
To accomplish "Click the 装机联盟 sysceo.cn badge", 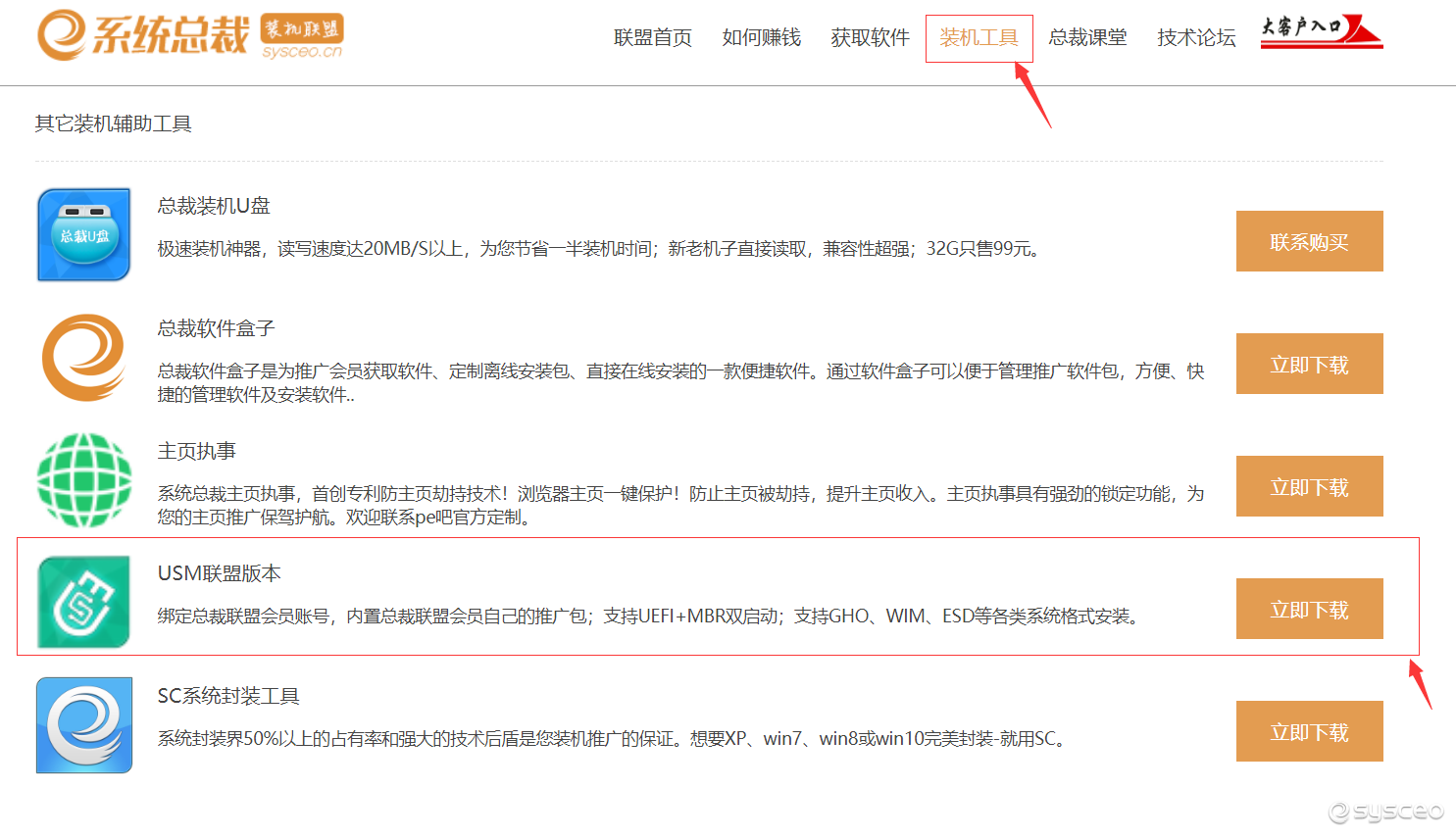I will tap(302, 37).
